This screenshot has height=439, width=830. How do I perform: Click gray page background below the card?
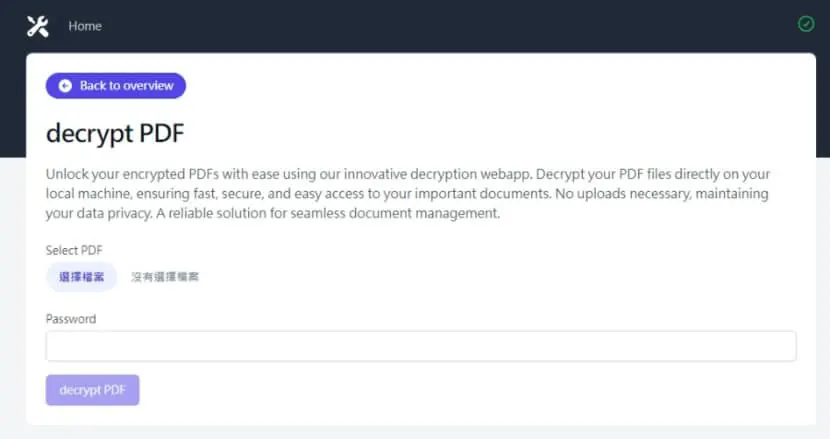pyautogui.click(x=415, y=433)
